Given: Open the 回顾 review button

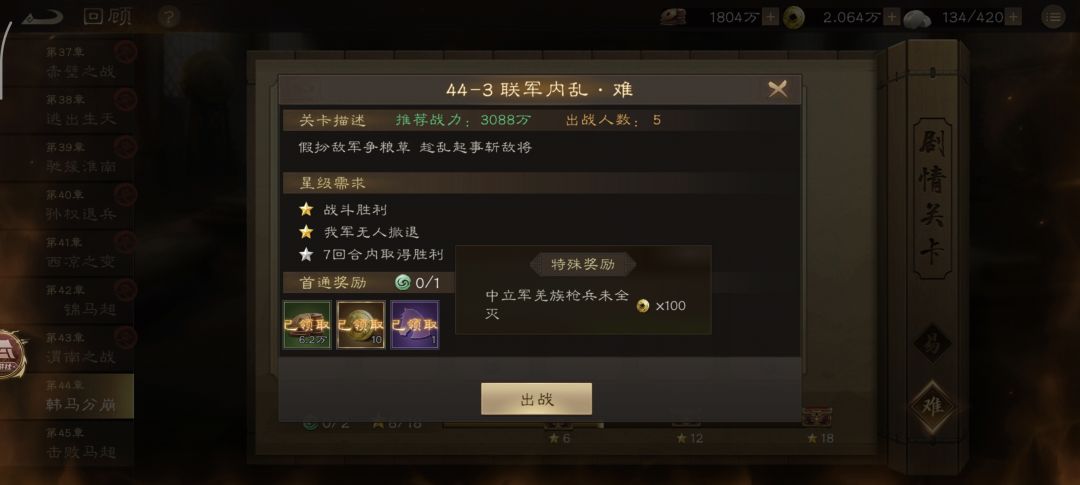Looking at the screenshot, I should [107, 17].
